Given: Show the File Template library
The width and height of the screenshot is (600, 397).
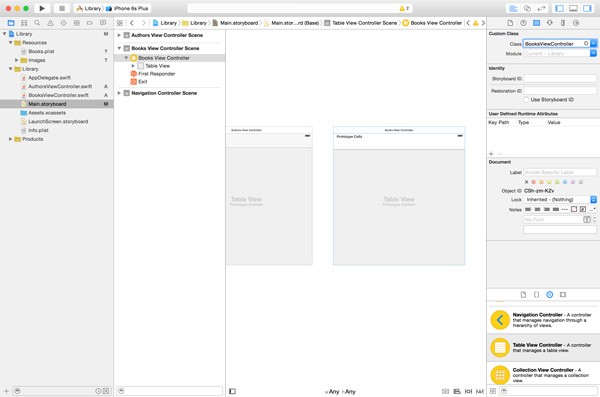Looking at the screenshot, I should click(523, 294).
